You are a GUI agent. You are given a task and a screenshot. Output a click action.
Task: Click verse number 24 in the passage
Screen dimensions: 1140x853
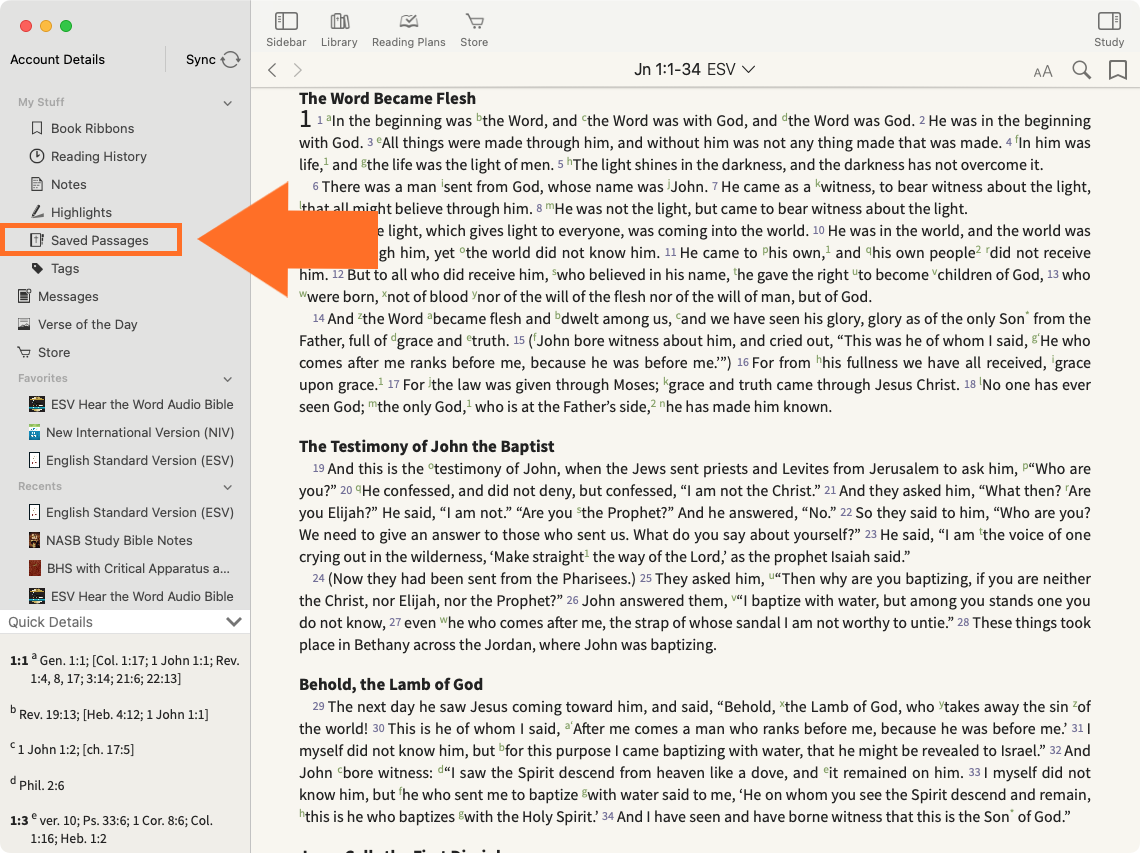tap(318, 579)
